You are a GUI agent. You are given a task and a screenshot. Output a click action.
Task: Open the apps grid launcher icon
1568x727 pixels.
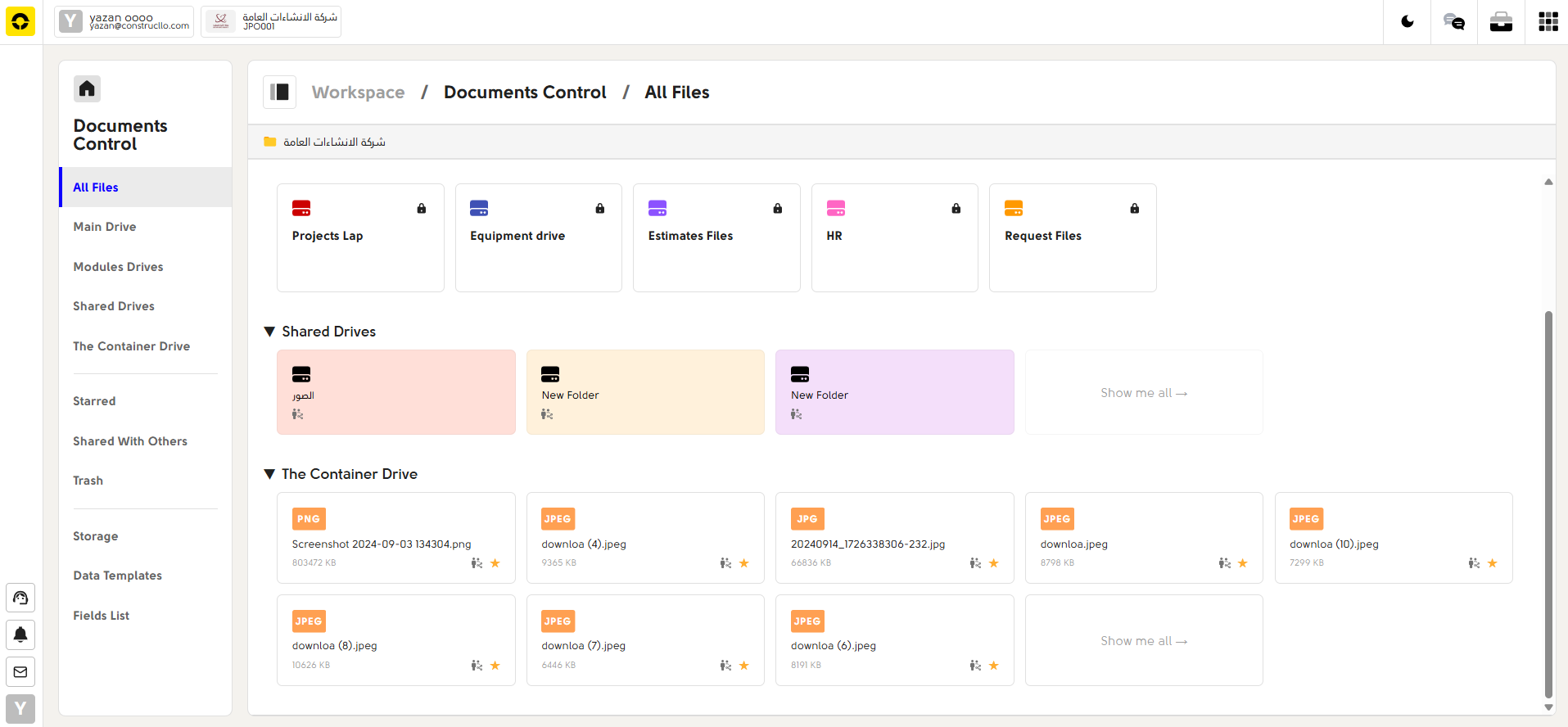1548,21
